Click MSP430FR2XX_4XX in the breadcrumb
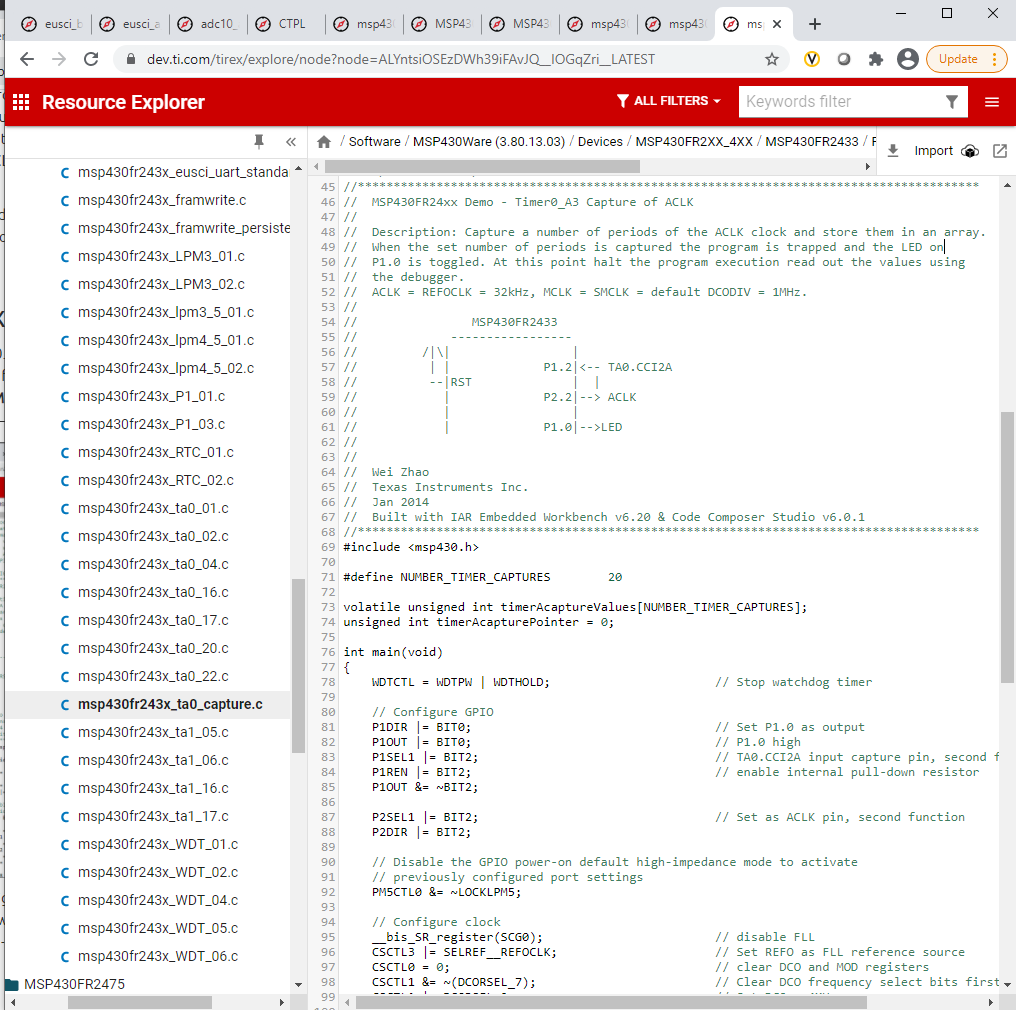Viewport: 1016px width, 1010px height. pyautogui.click(x=693, y=142)
